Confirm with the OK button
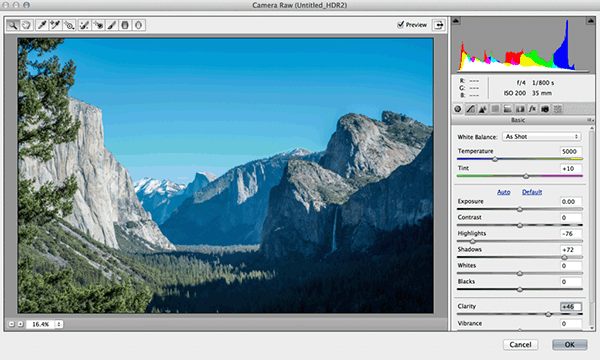600x360 pixels. tap(569, 345)
